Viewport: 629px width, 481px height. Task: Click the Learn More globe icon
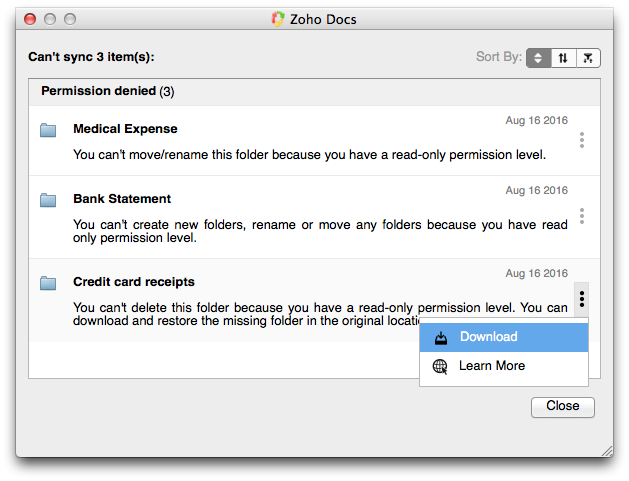[440, 366]
